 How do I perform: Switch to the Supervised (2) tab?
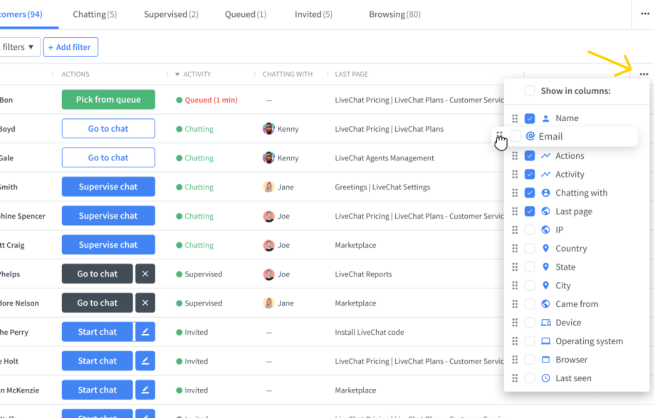pos(171,14)
